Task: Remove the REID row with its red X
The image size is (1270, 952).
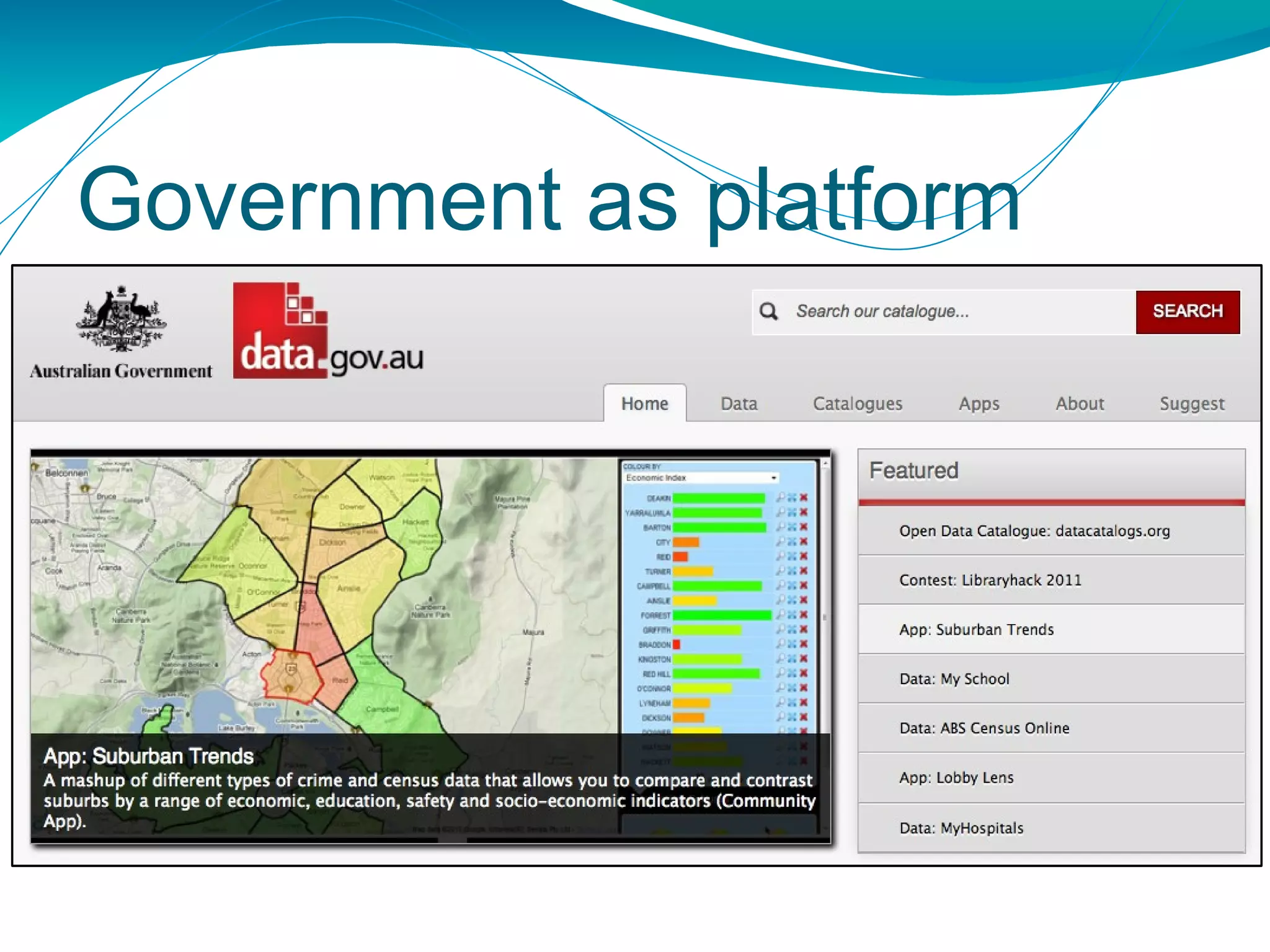Action: click(804, 556)
